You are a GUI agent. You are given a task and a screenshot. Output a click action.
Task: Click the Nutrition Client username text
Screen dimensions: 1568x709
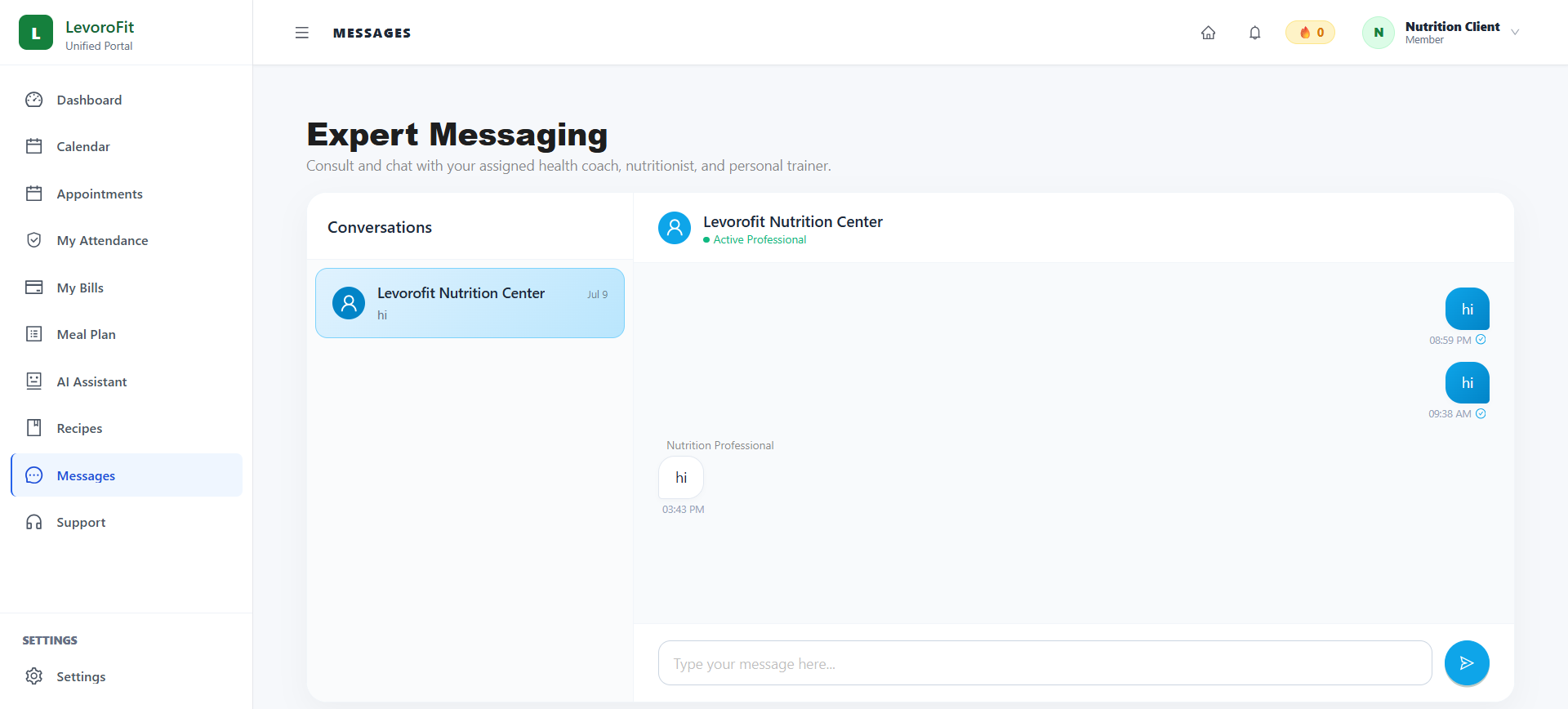coord(1452,26)
